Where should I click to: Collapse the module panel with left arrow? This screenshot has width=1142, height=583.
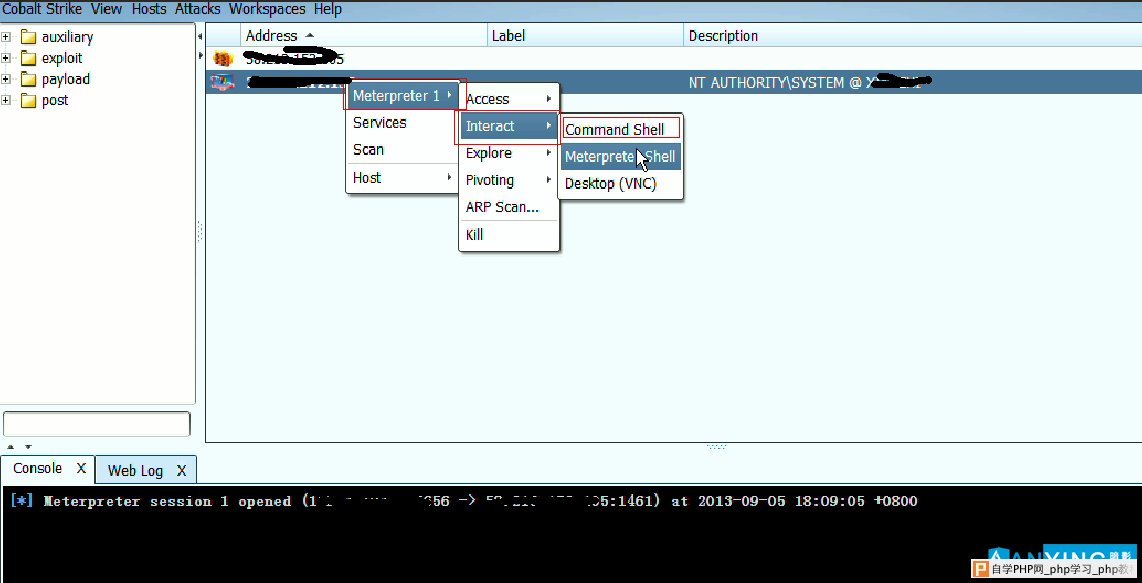pos(200,36)
